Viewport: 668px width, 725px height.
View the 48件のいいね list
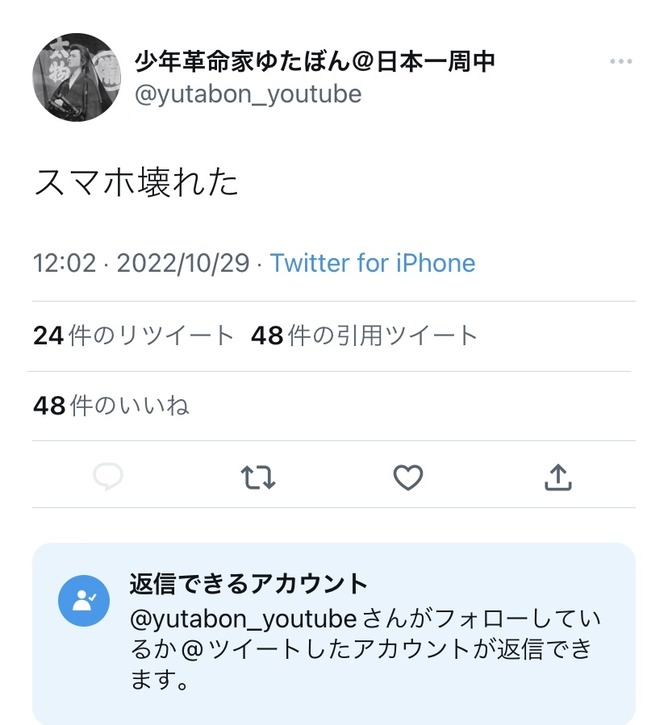(111, 406)
